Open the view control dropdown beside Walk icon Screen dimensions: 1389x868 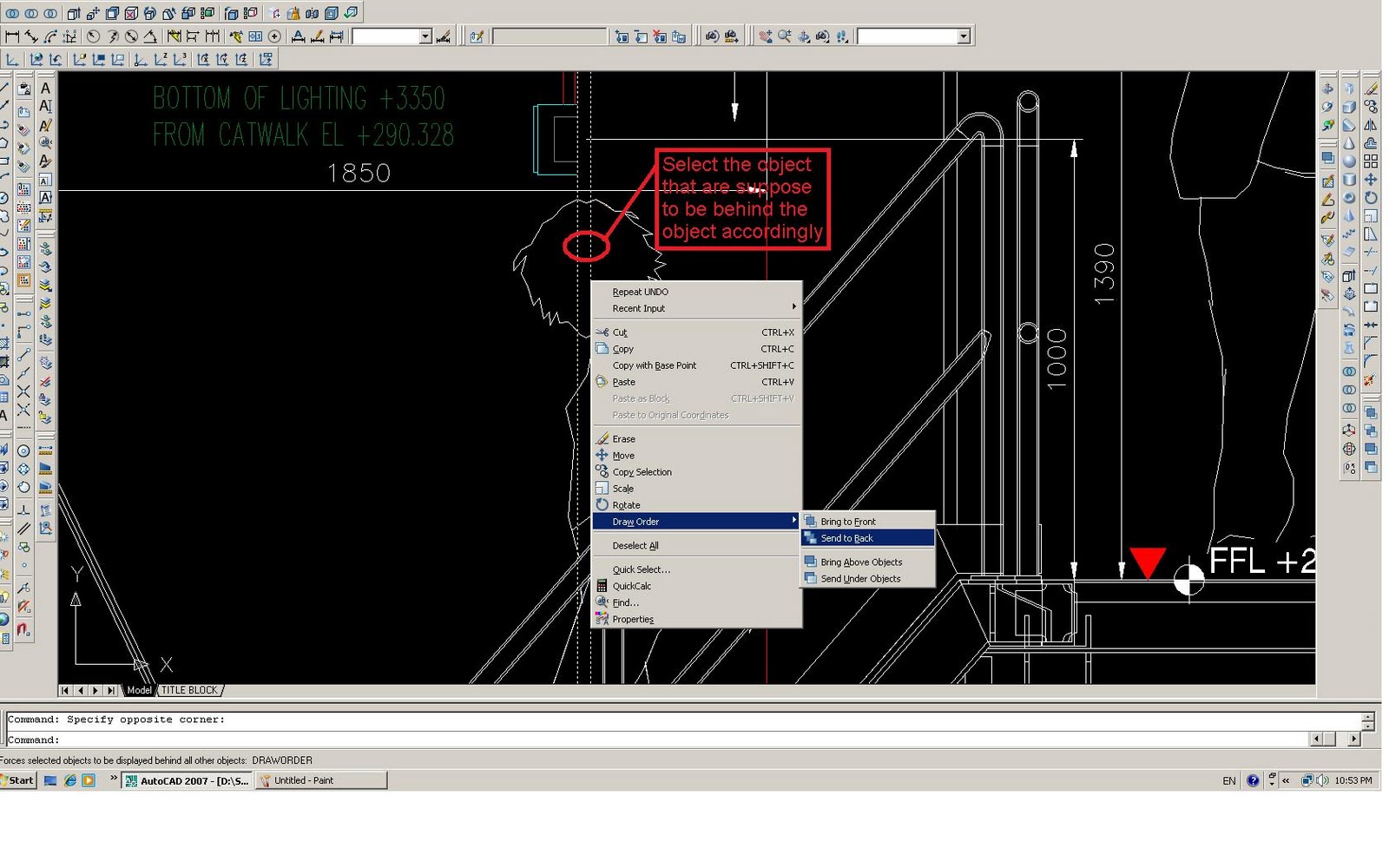tap(964, 36)
